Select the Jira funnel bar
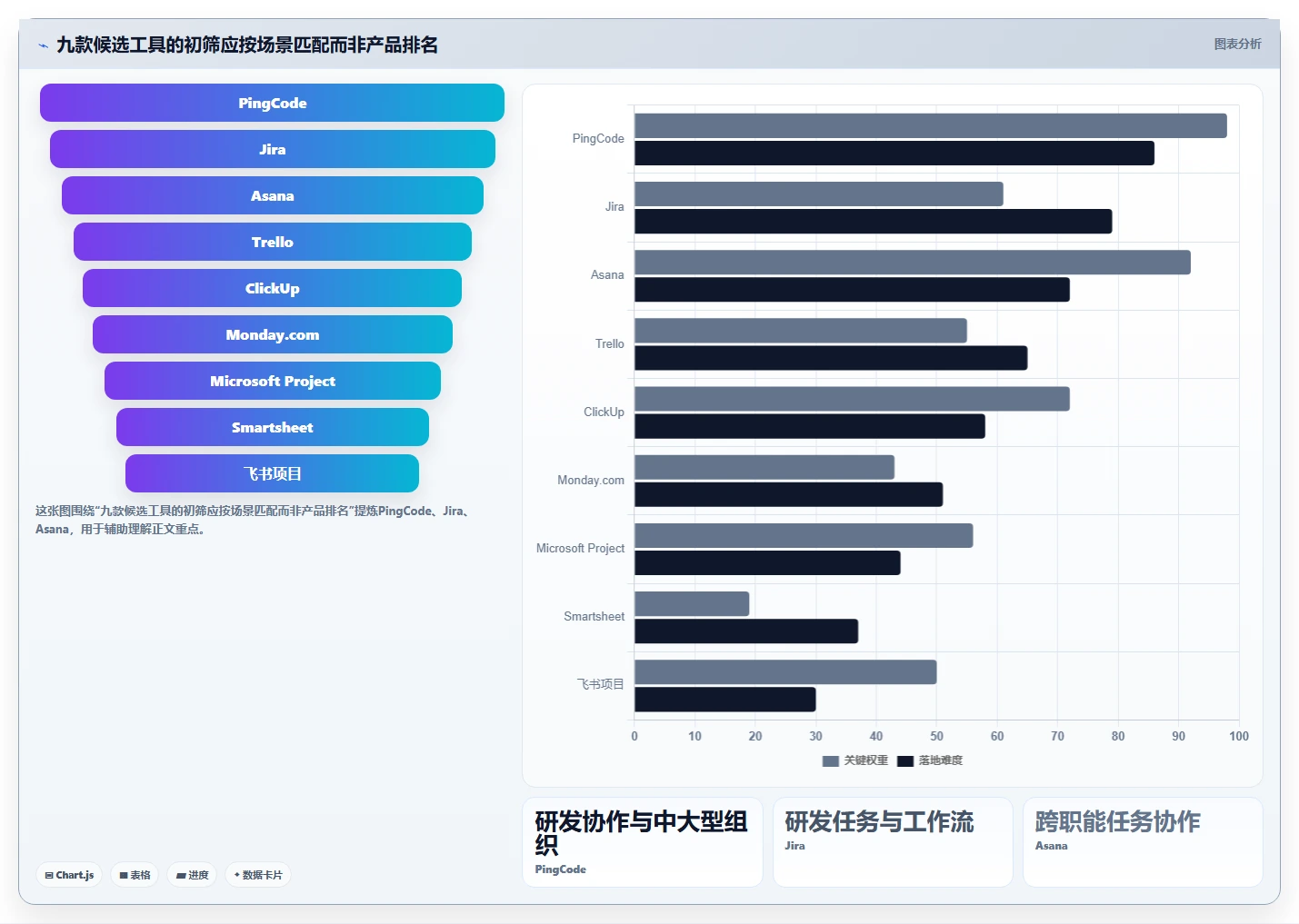 click(272, 149)
